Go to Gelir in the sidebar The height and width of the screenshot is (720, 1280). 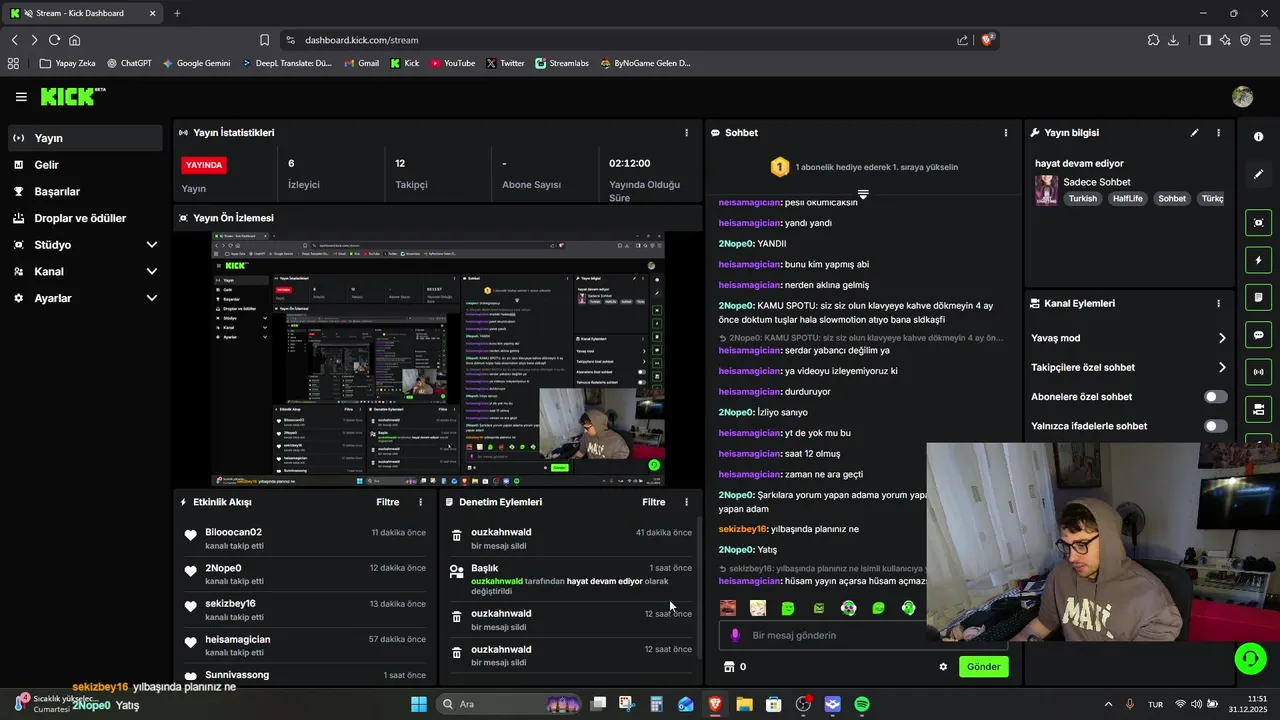coord(84,164)
